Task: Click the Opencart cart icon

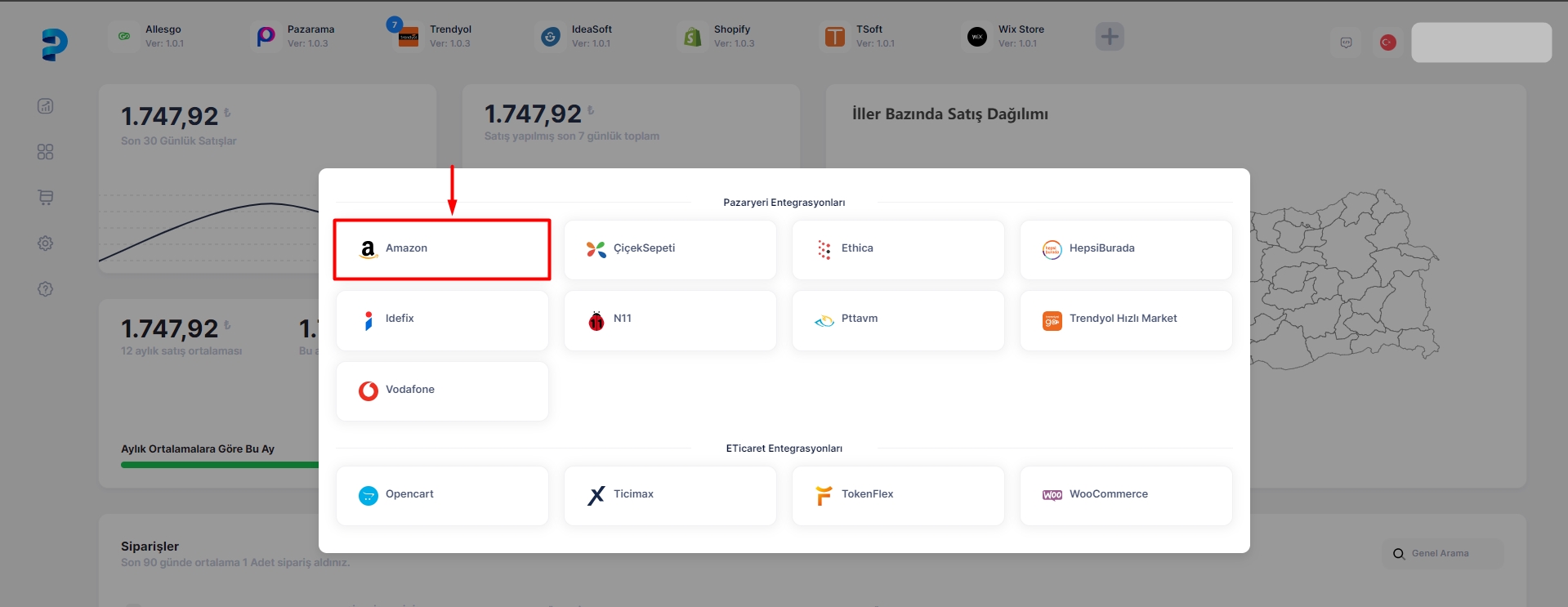Action: pyautogui.click(x=369, y=495)
